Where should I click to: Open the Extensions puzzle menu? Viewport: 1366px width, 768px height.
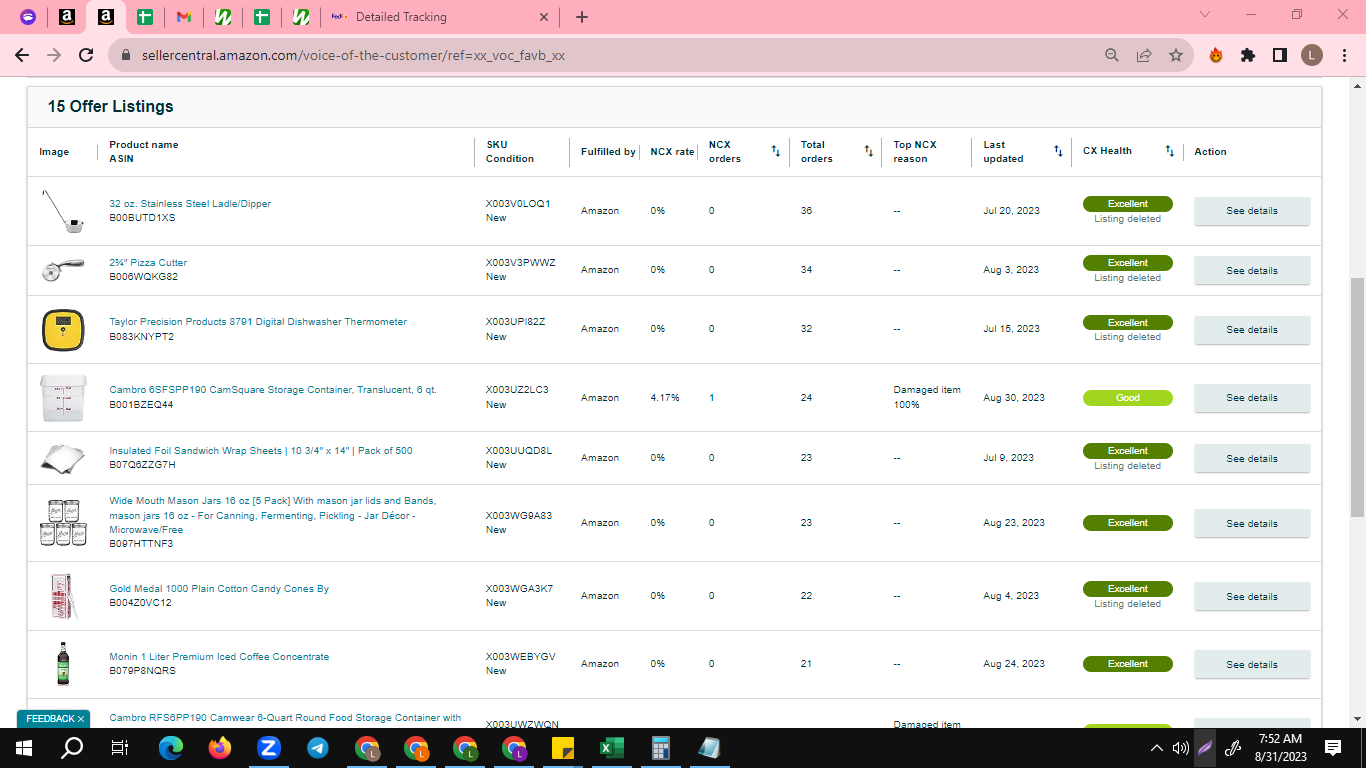(x=1248, y=55)
